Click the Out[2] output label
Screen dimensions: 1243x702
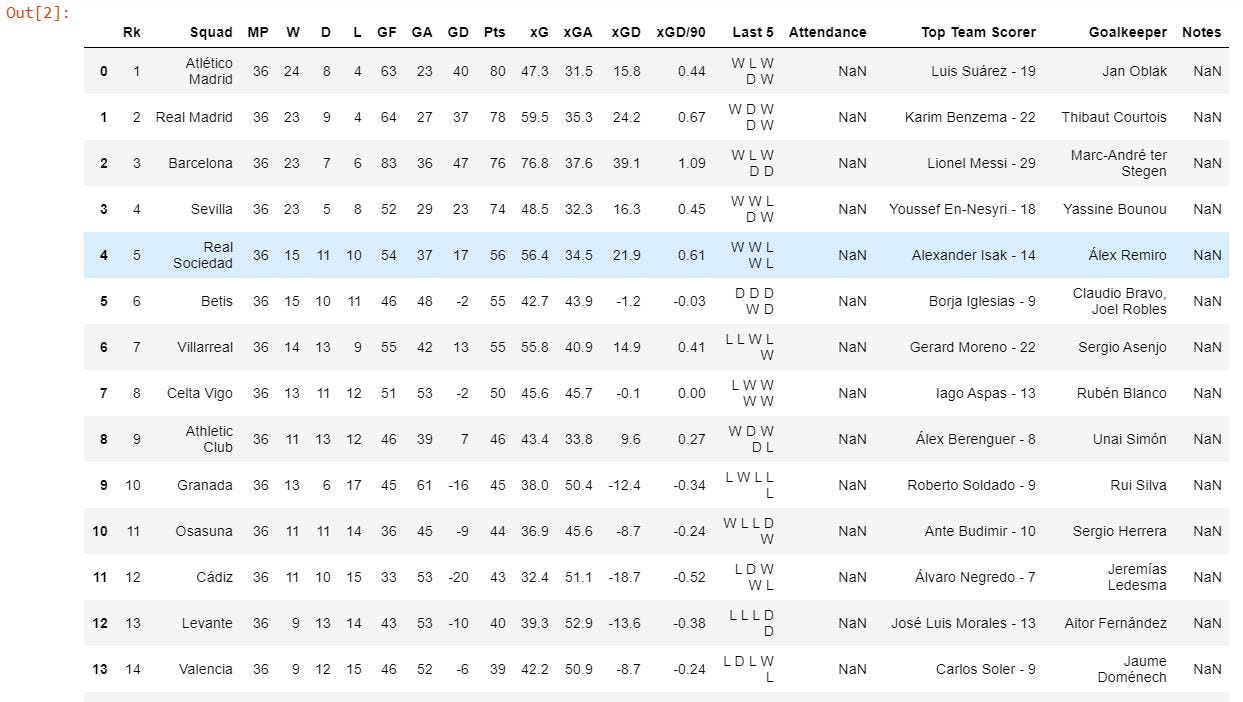[36, 15]
